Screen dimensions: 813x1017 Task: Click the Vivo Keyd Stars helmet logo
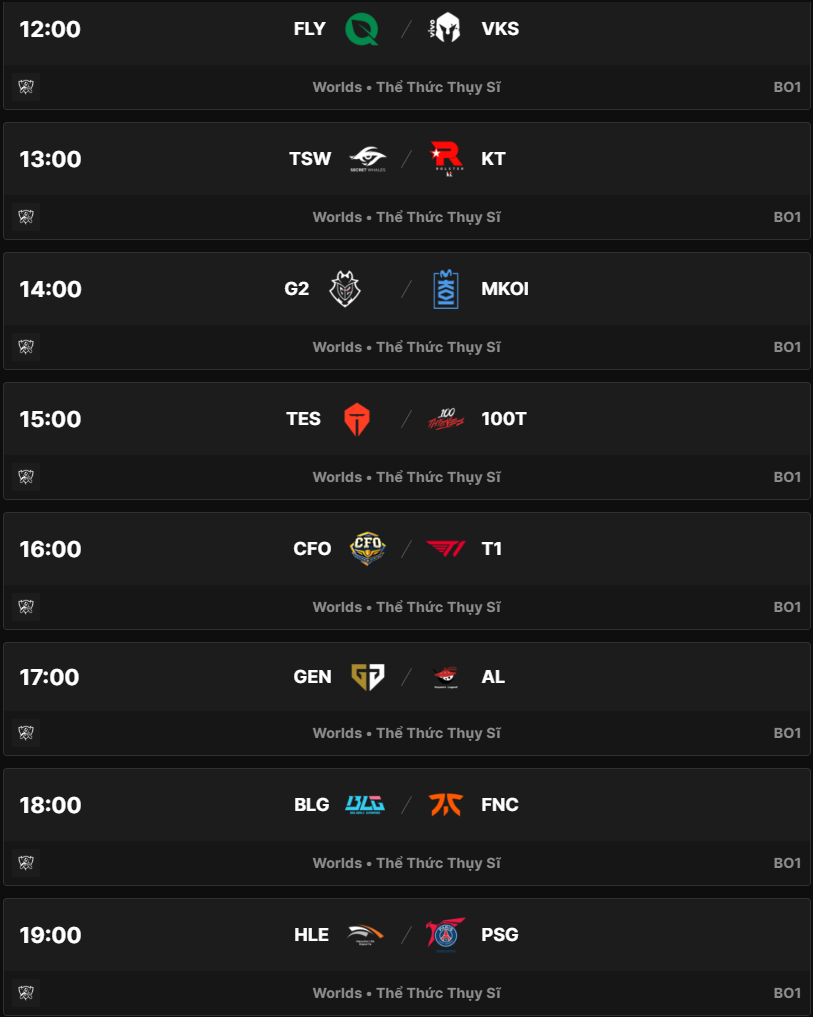click(445, 29)
